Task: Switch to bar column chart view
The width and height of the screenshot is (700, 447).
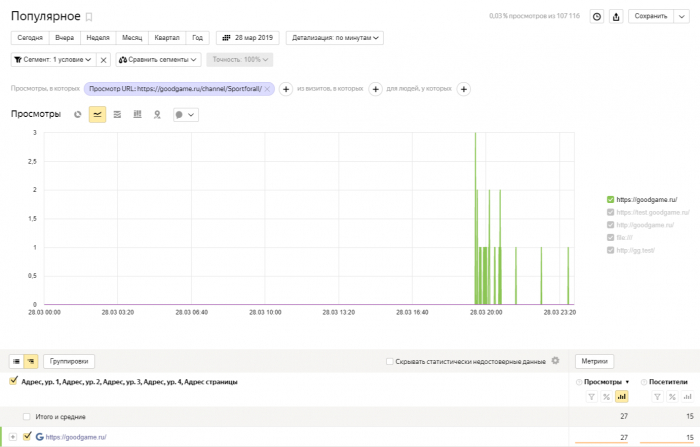Action: click(x=138, y=114)
